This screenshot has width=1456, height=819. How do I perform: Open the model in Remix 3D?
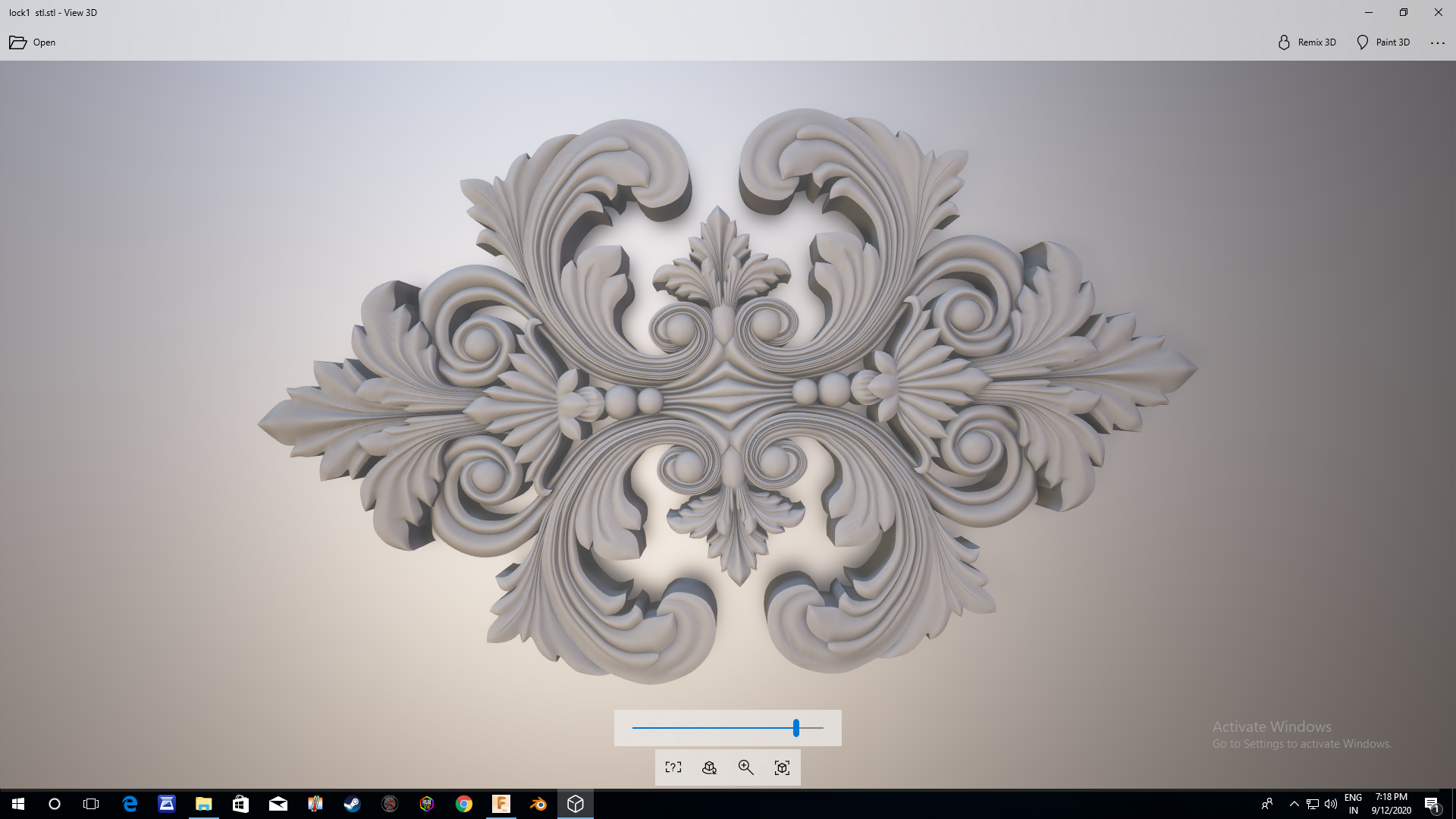pos(1307,42)
